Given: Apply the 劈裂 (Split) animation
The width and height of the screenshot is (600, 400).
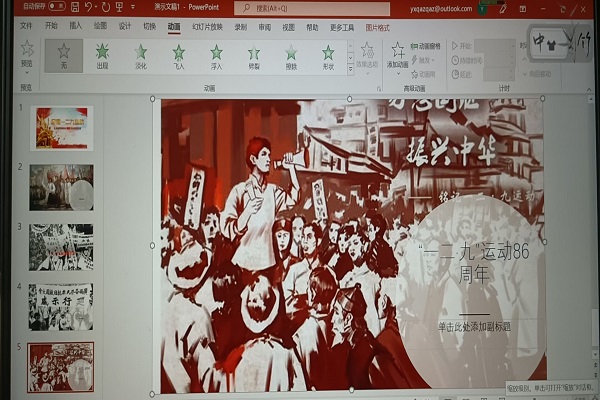Looking at the screenshot, I should click(x=254, y=56).
